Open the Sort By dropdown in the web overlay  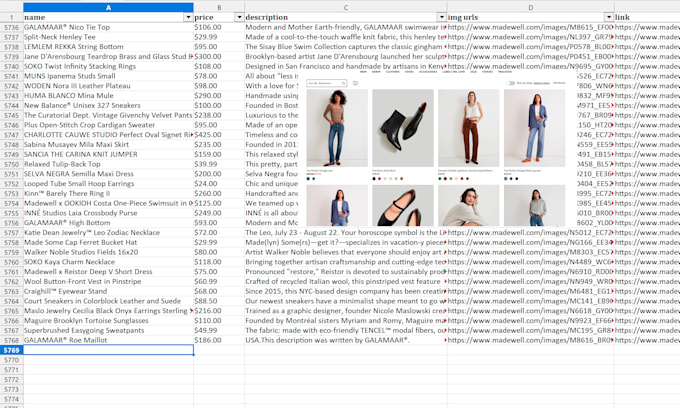point(327,83)
